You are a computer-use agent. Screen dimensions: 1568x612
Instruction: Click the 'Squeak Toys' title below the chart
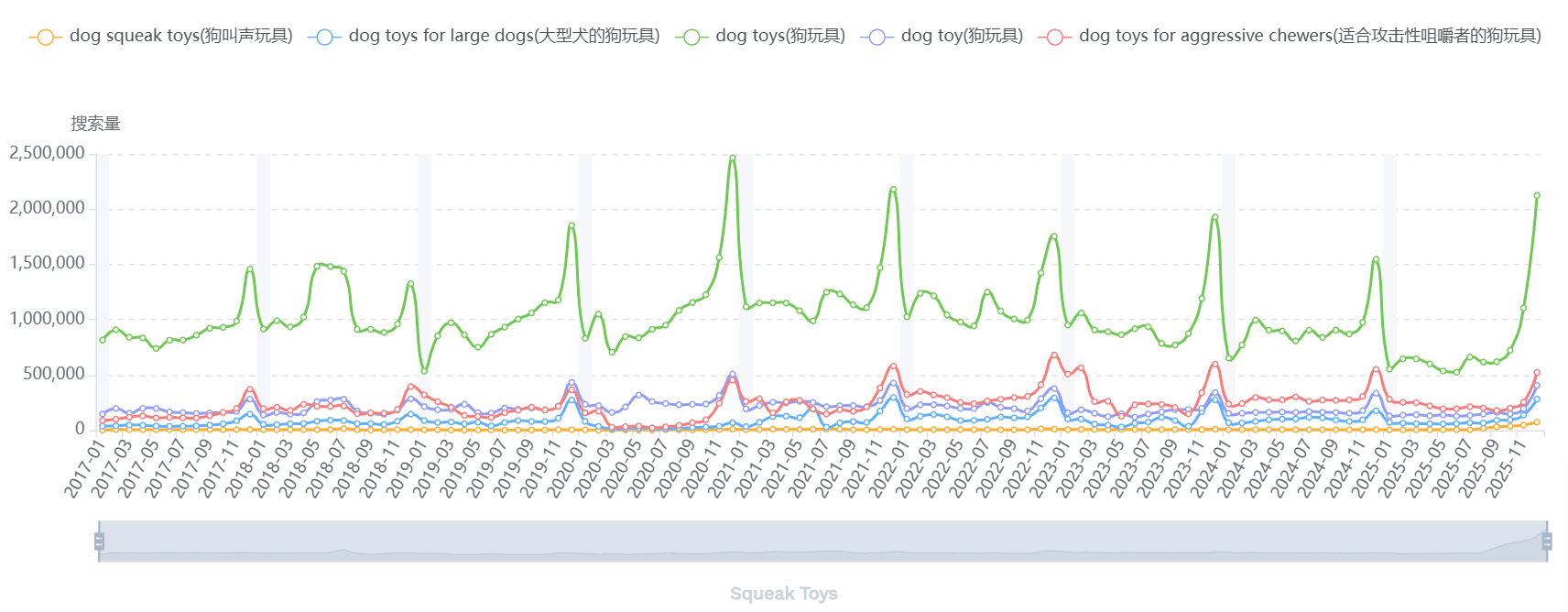tap(783, 594)
